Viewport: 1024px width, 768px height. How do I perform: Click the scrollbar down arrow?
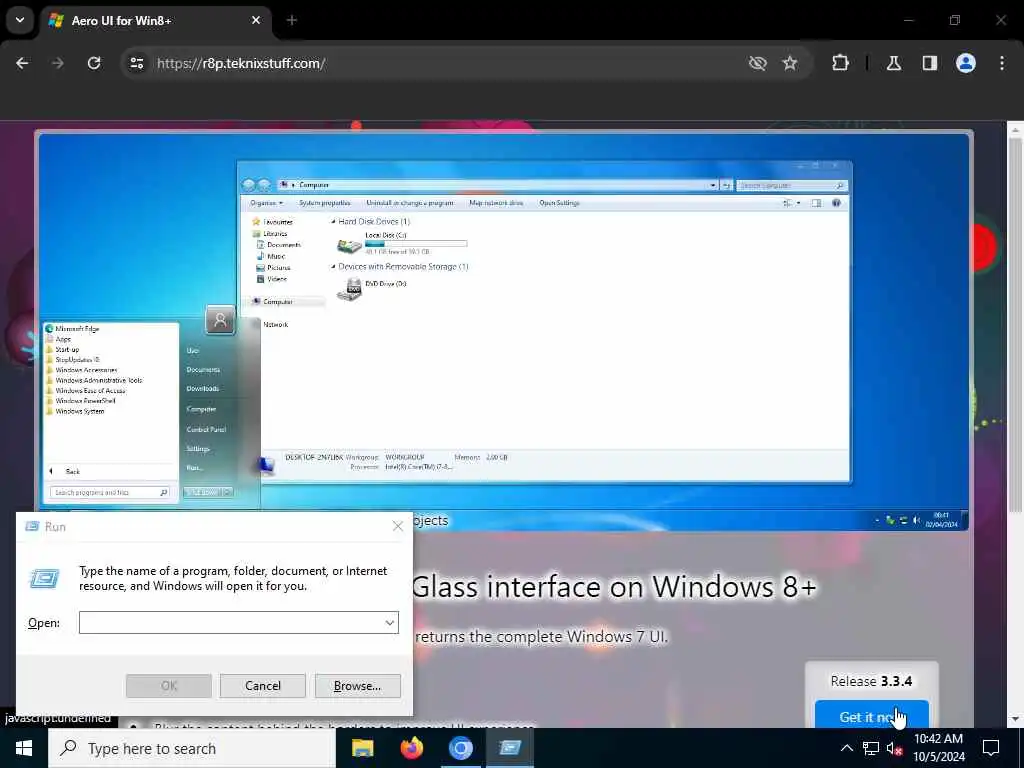coord(1015,720)
